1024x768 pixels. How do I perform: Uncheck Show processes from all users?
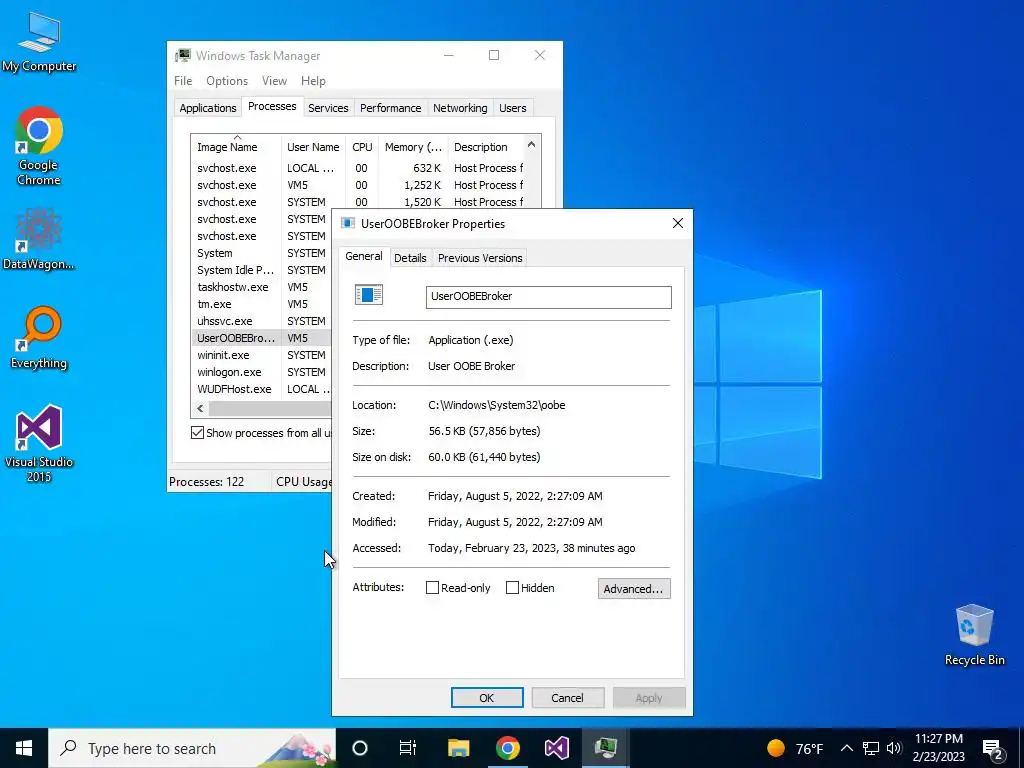[197, 432]
